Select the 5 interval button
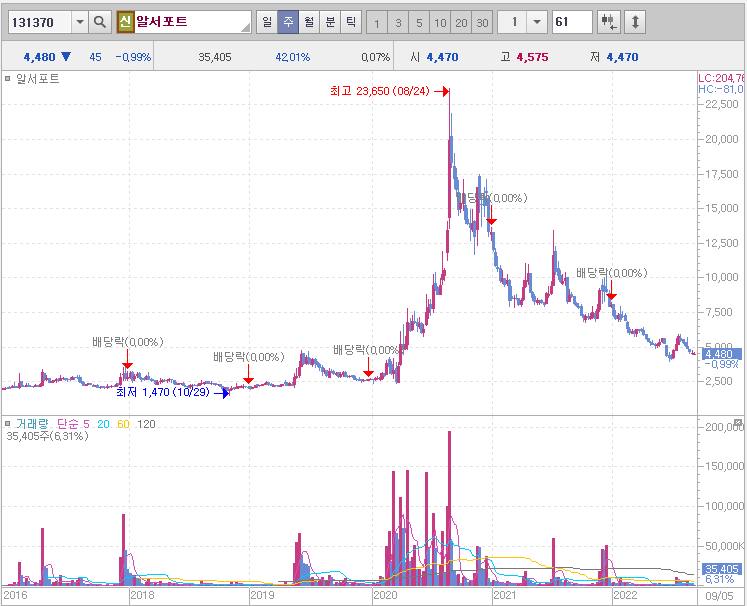 [x=419, y=22]
